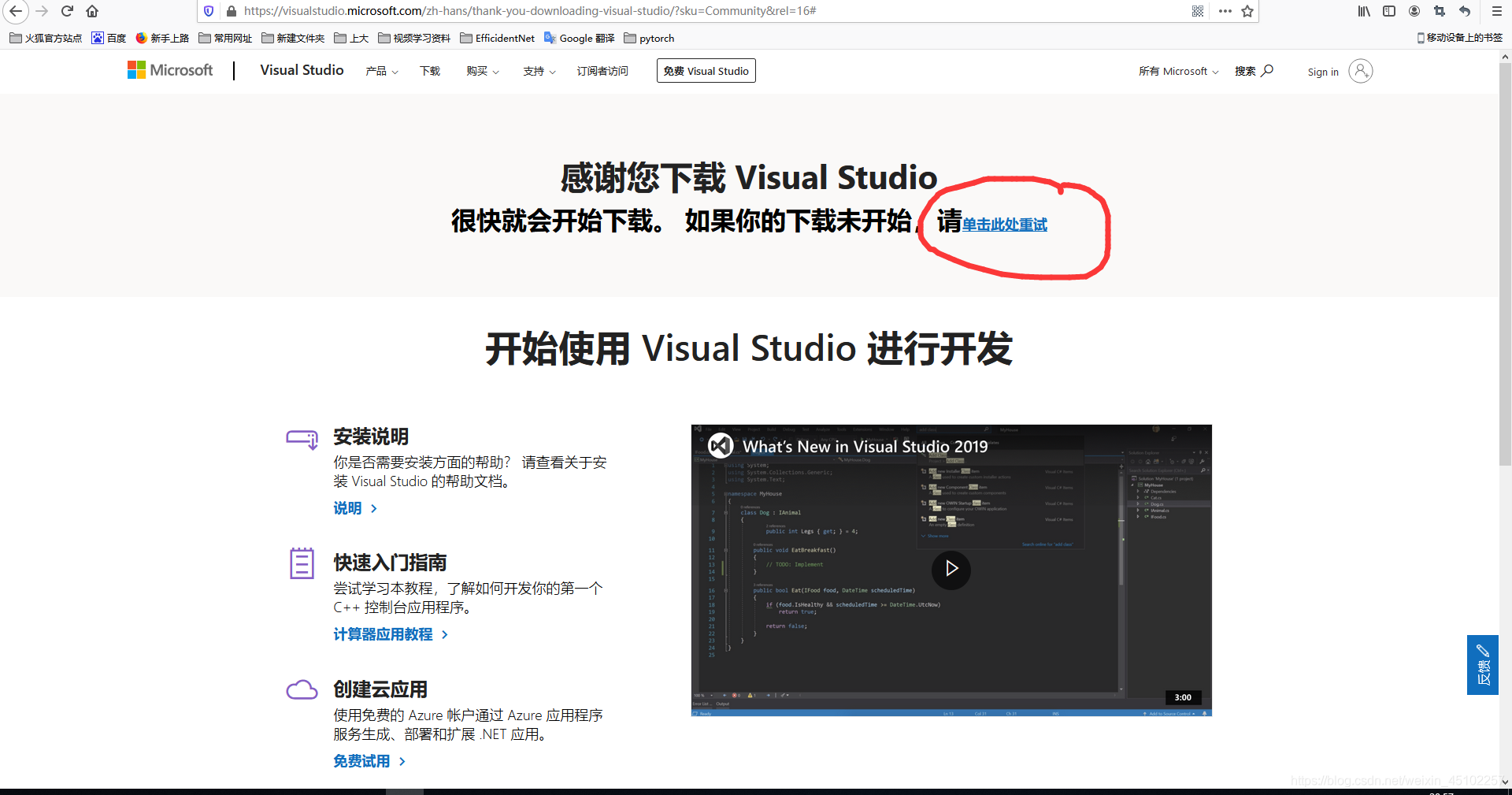Click the browser forward arrow
Image resolution: width=1512 pixels, height=795 pixels.
coord(42,11)
